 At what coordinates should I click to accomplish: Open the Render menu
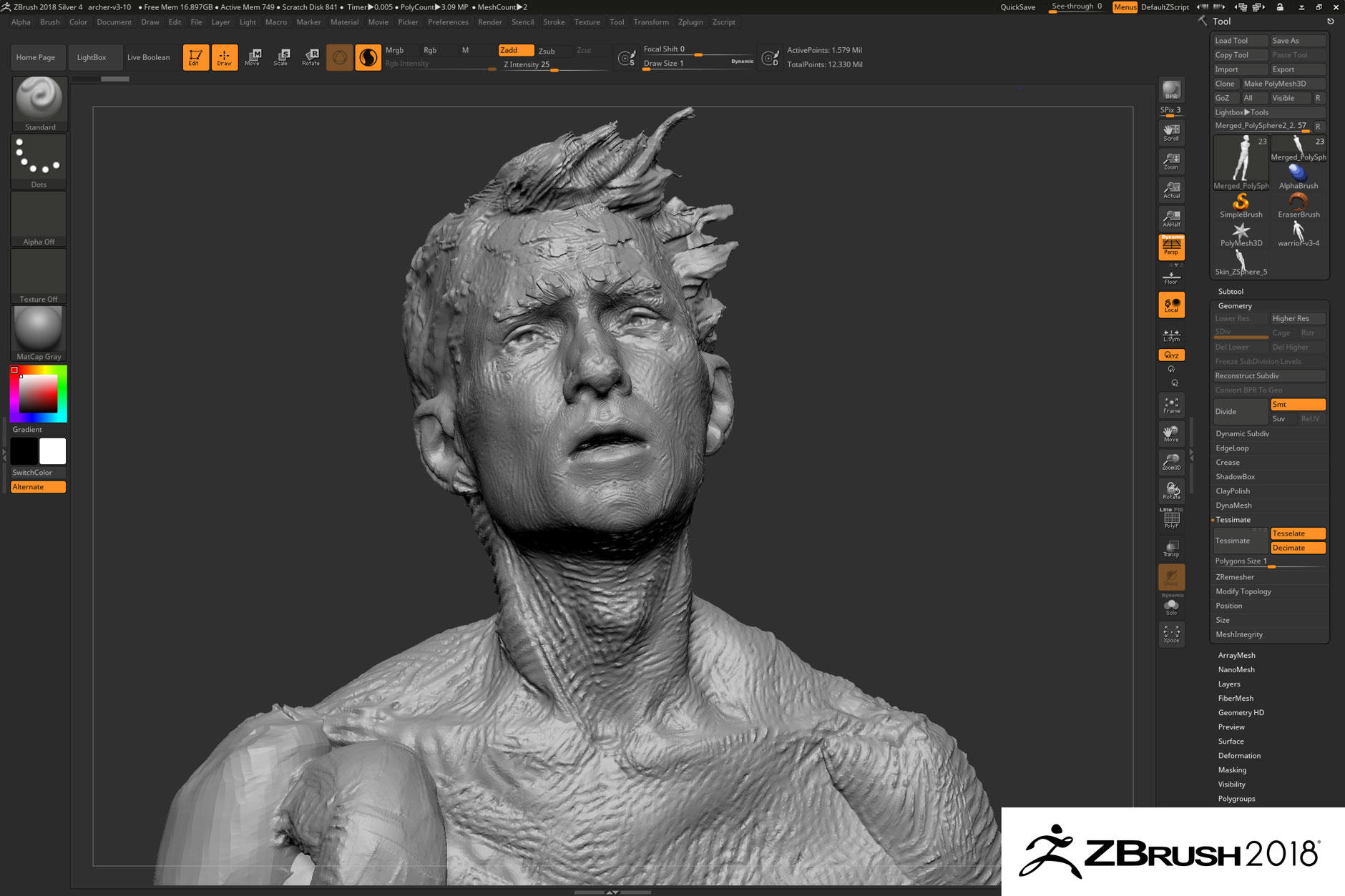coord(489,22)
